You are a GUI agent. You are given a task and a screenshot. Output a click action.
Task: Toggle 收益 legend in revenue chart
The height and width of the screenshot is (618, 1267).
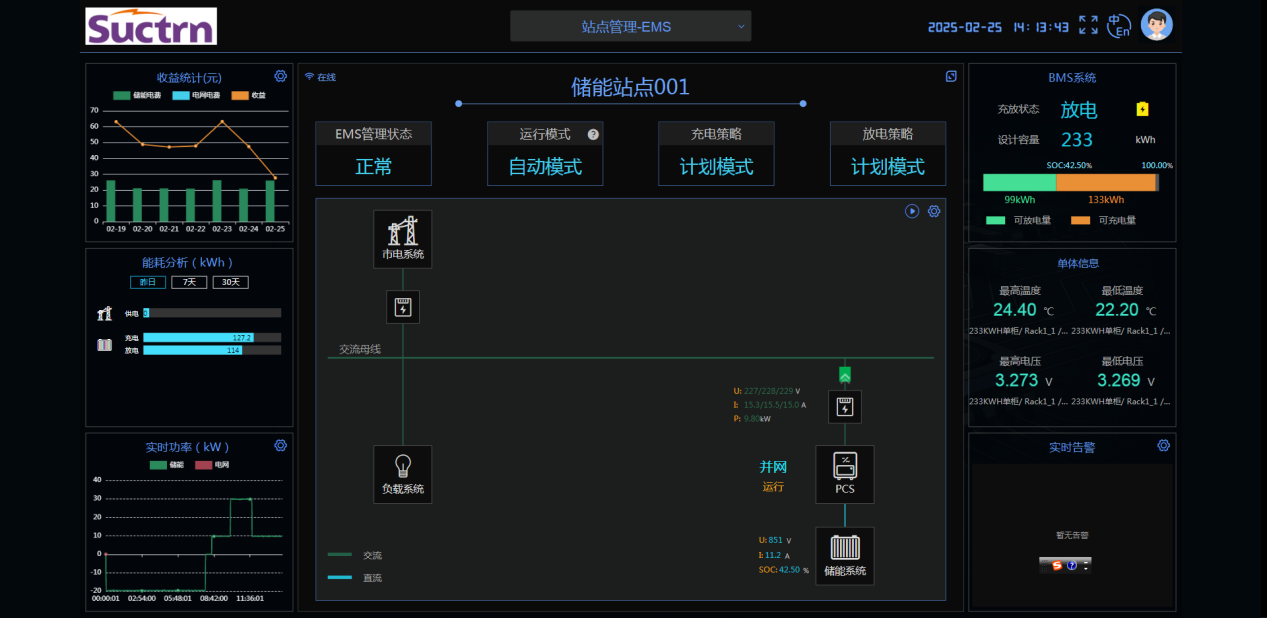tap(248, 95)
